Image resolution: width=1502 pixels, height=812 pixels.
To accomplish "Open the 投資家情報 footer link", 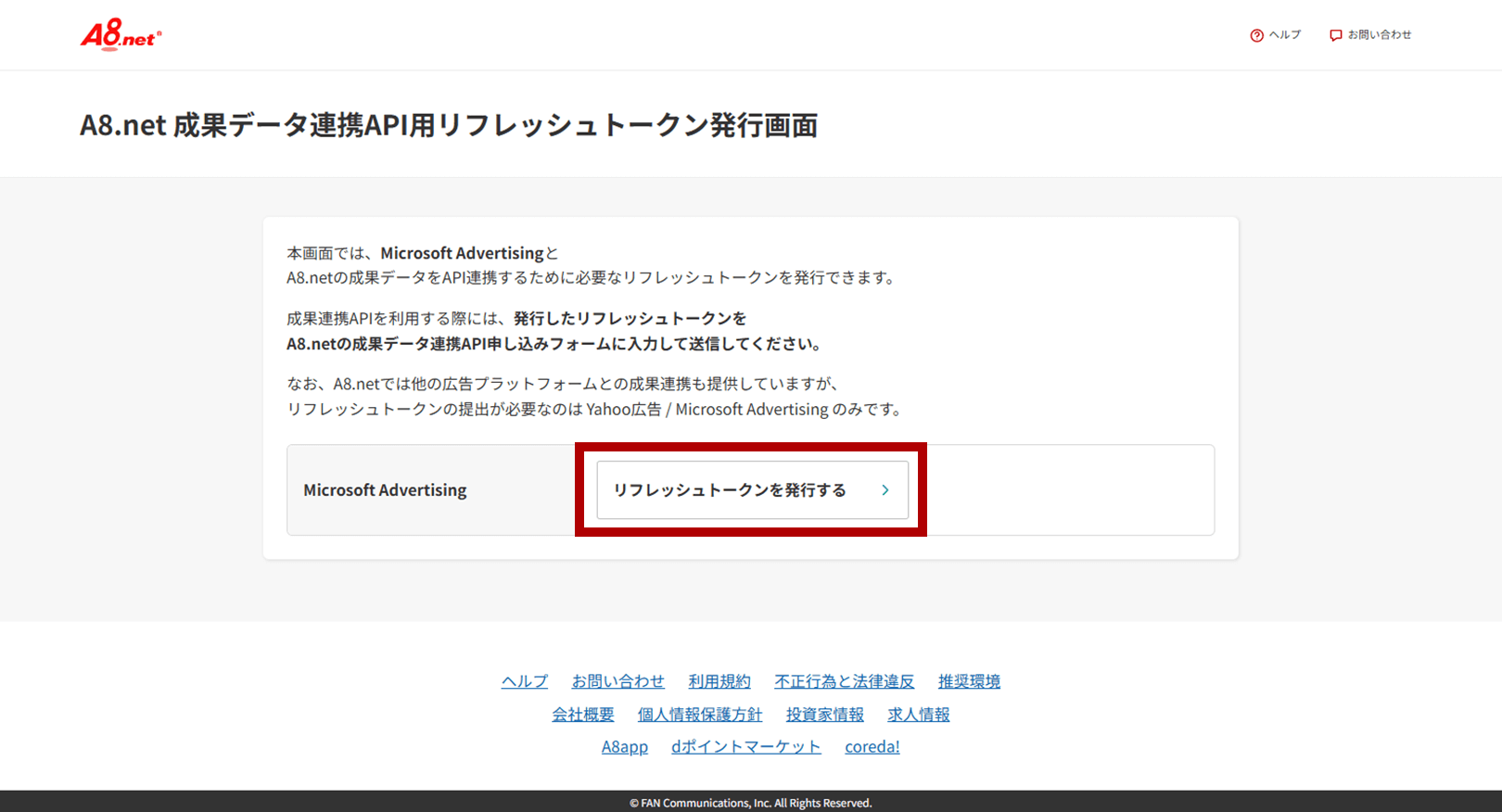I will pos(825,715).
